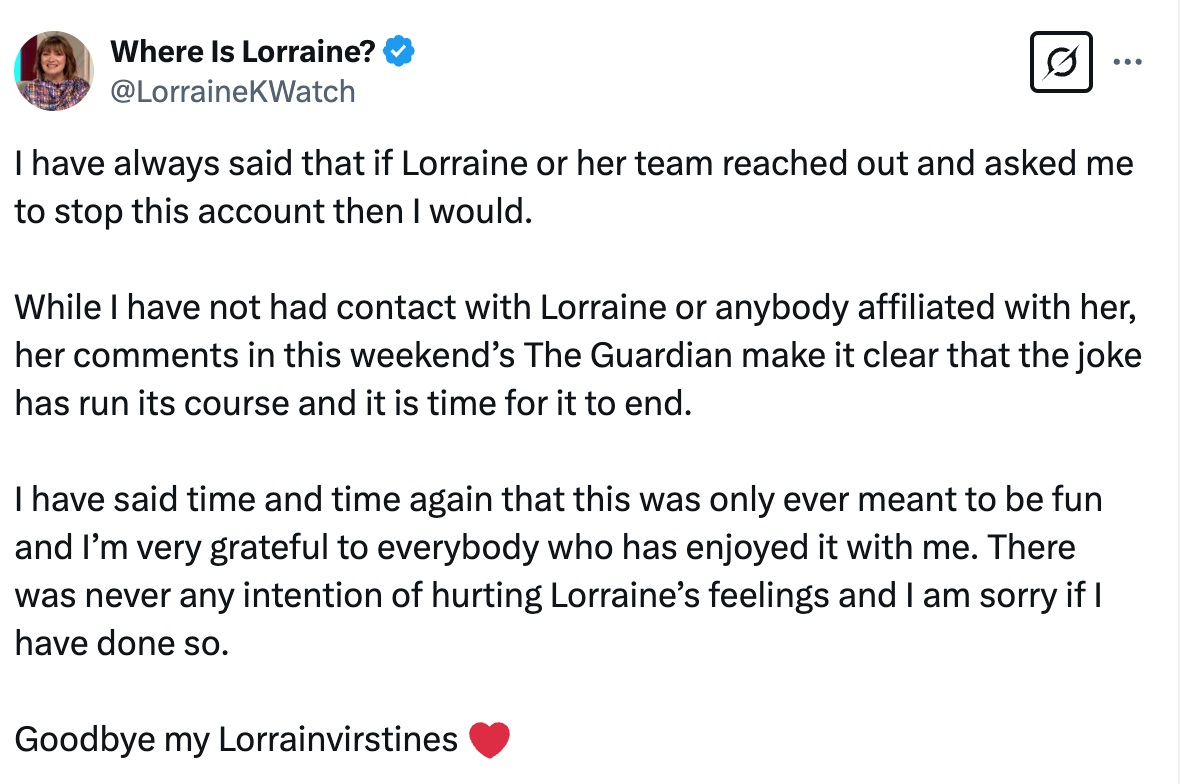
Task: Click the line beginning "and I'm very grateful"
Action: tap(545, 548)
